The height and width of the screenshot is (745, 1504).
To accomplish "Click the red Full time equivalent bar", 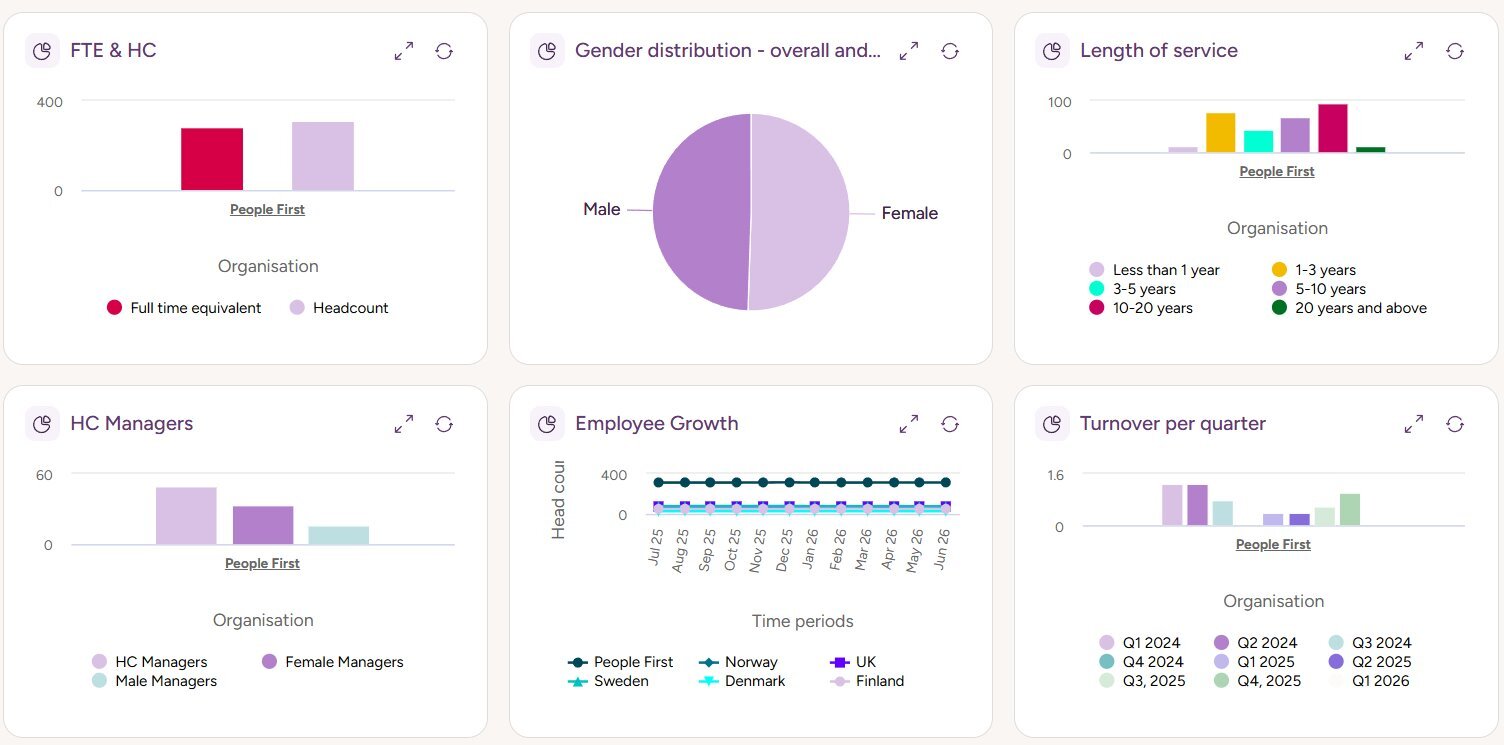I will point(212,159).
